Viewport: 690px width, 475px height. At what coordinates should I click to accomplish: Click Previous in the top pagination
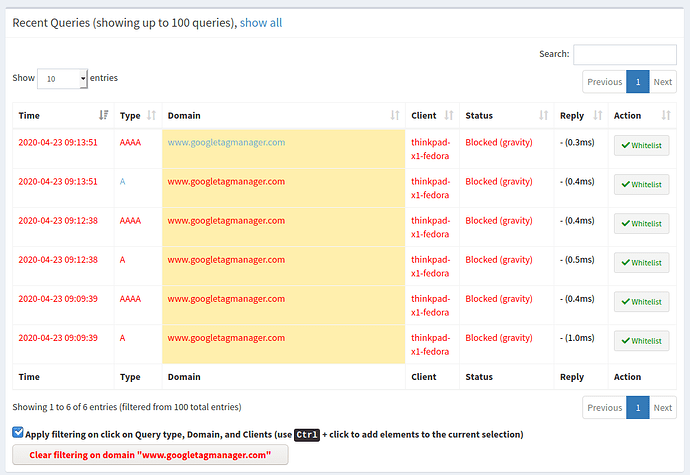tap(604, 82)
